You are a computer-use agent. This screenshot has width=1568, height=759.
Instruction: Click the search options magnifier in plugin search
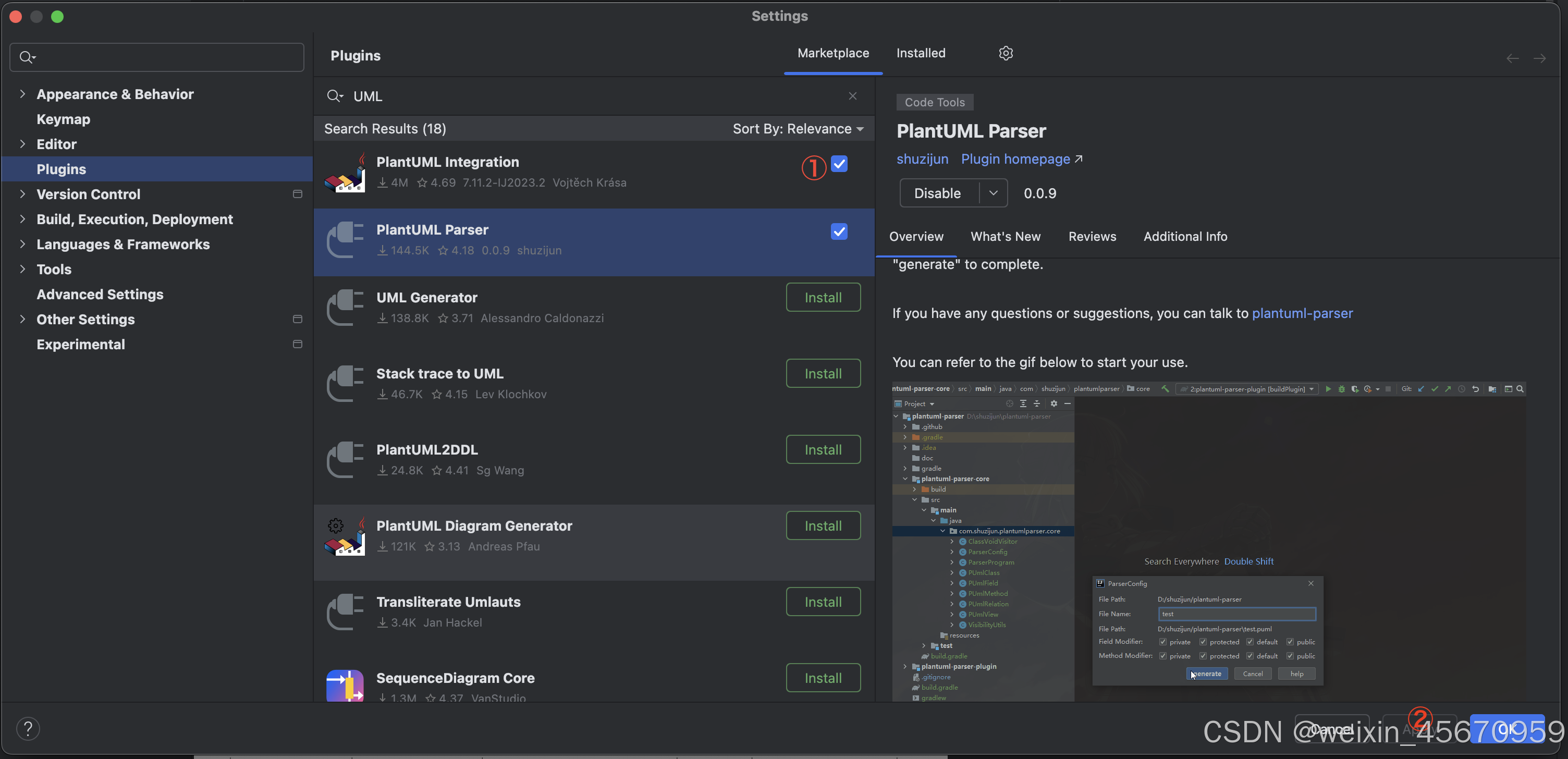(x=334, y=96)
